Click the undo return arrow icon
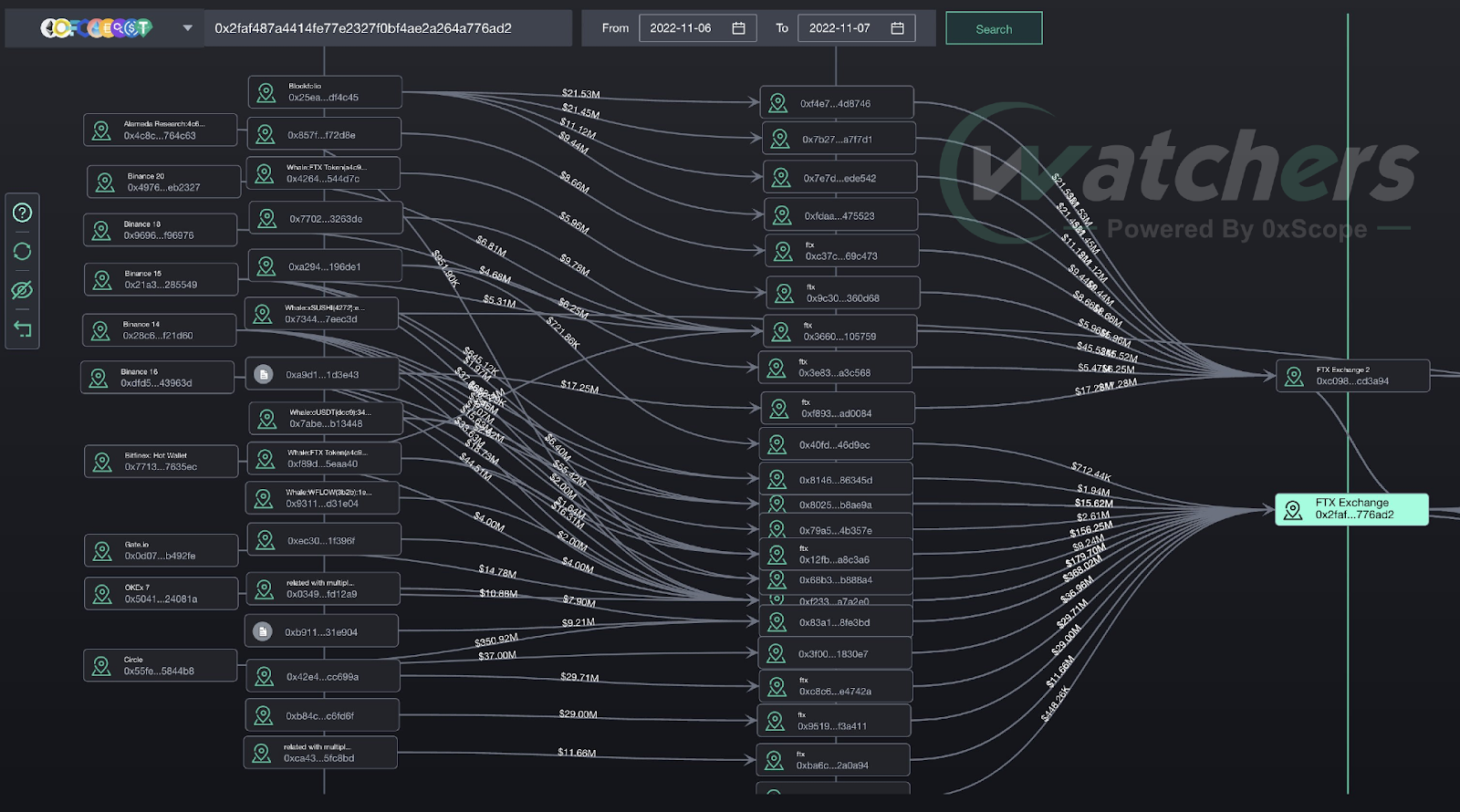The width and height of the screenshot is (1460, 812). 22,328
